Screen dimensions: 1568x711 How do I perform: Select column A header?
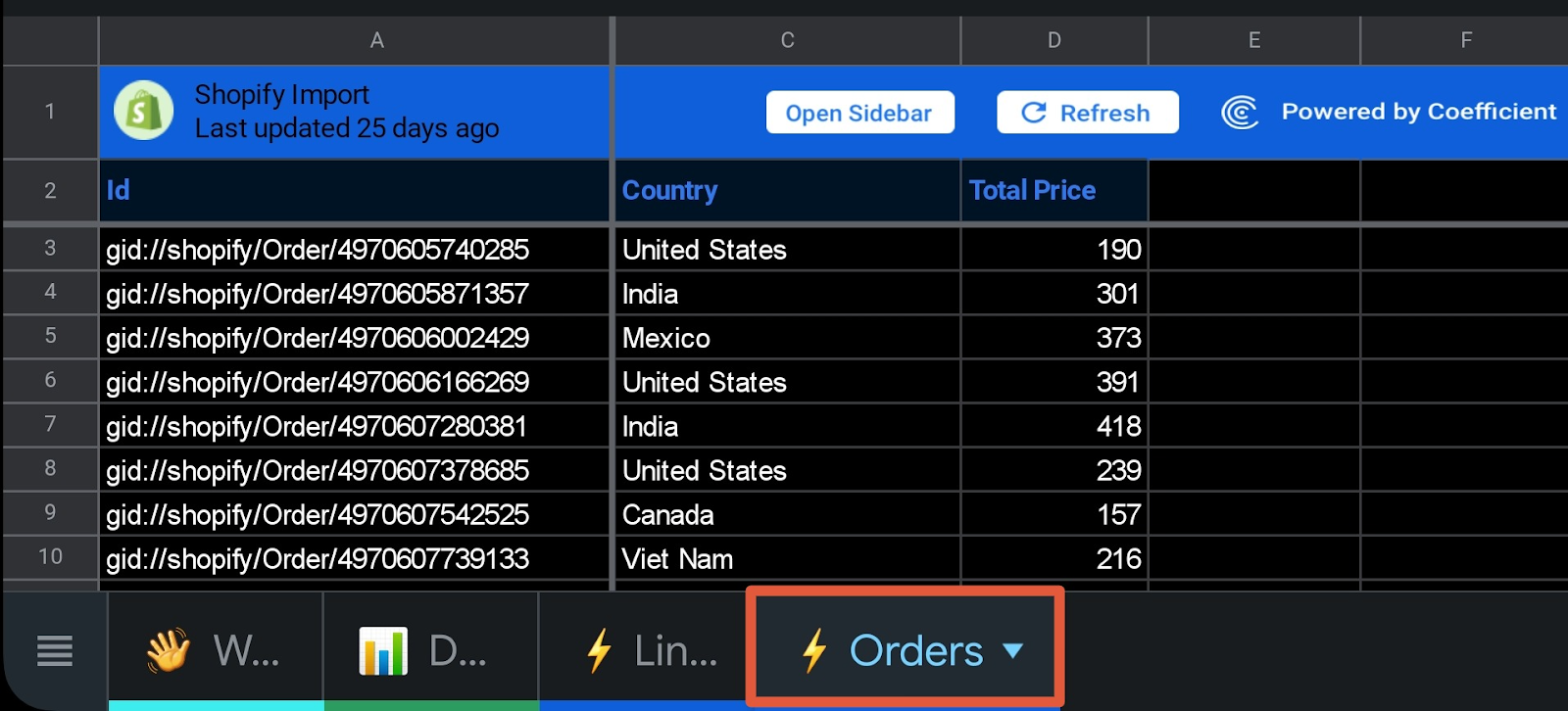(354, 40)
